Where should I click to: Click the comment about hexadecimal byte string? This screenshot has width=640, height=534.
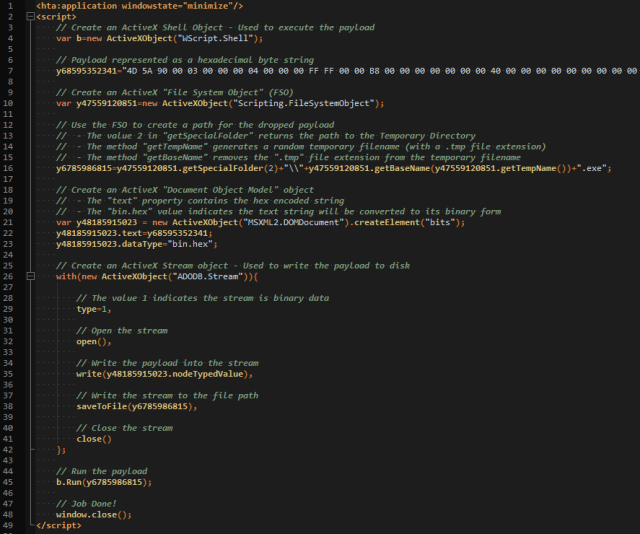coord(185,60)
